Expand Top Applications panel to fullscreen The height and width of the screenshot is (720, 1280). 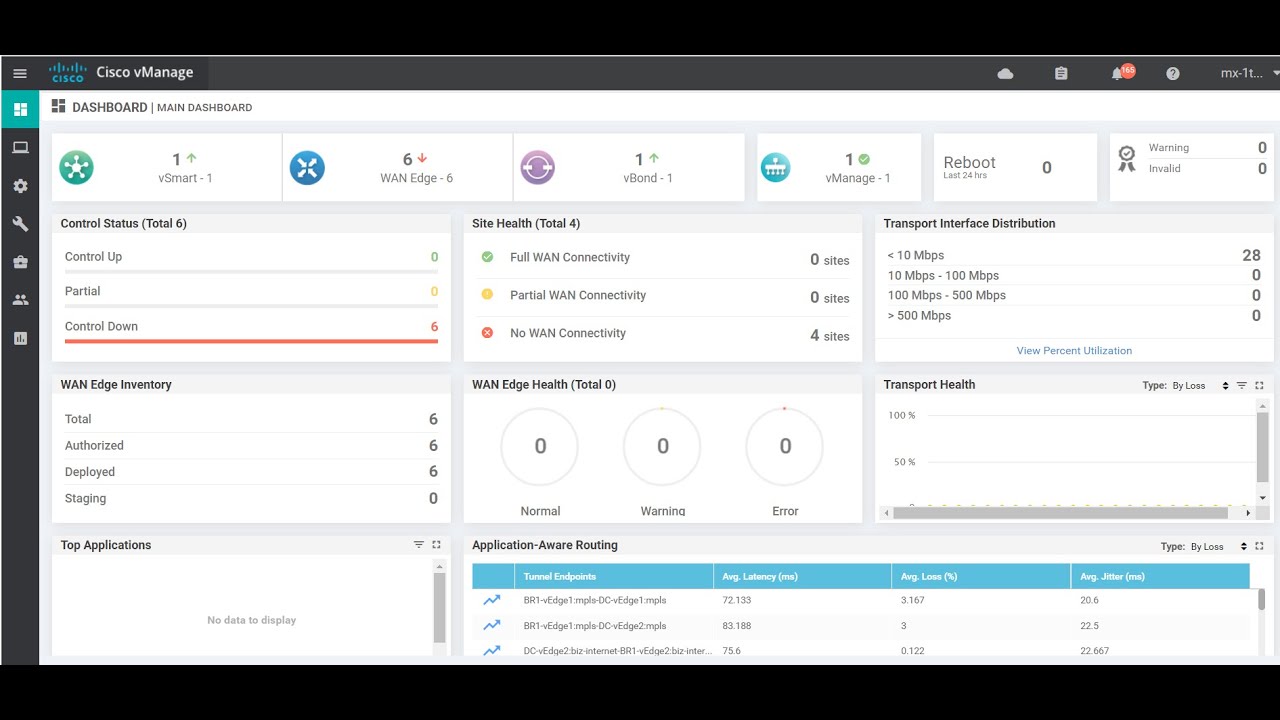click(436, 545)
